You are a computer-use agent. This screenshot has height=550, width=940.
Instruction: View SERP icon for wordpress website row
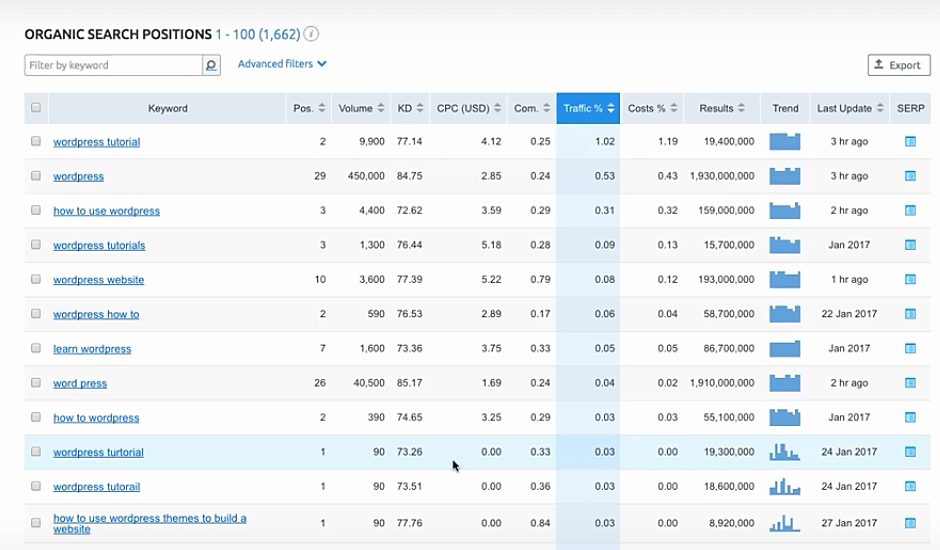click(910, 279)
